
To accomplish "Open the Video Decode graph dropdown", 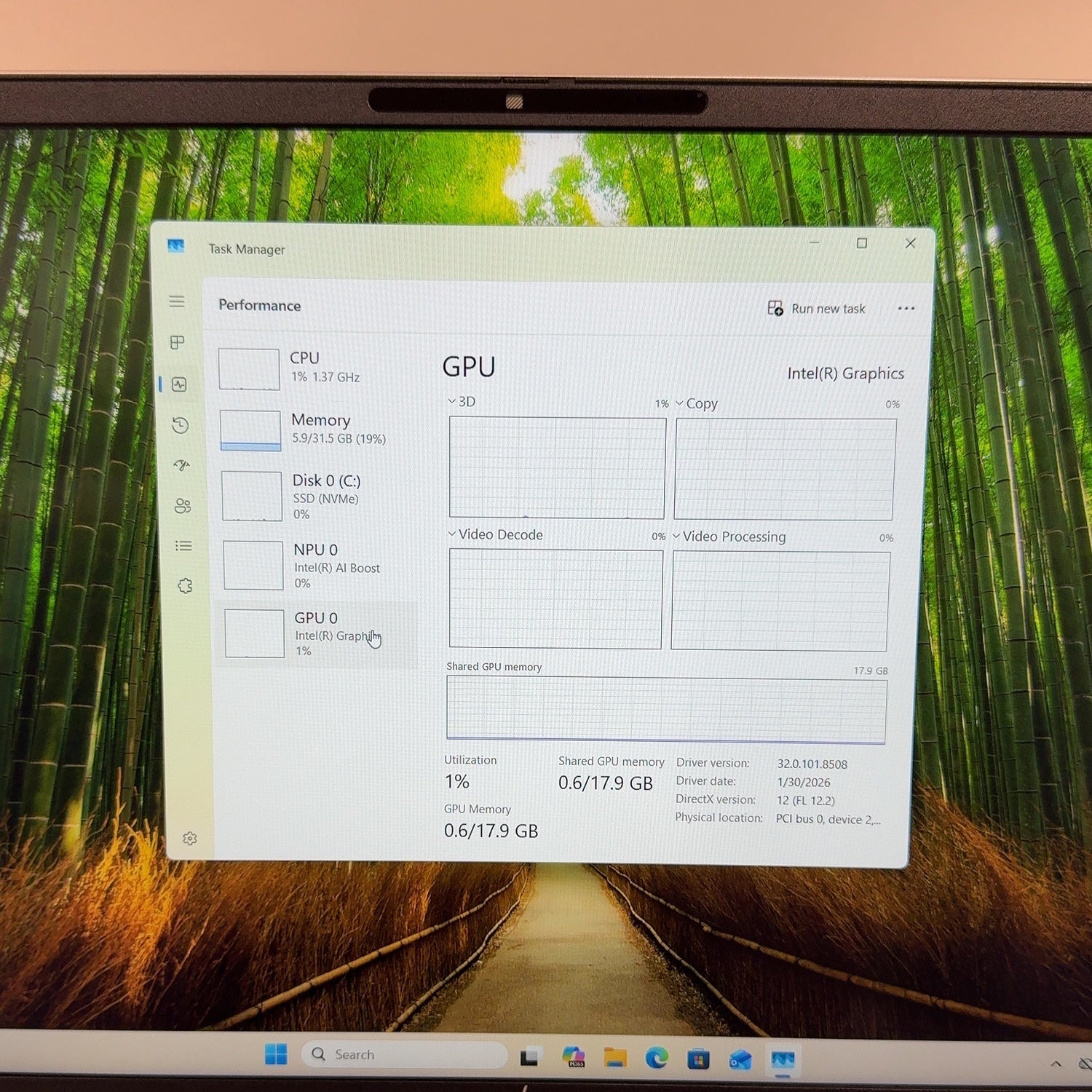I will click(495, 534).
